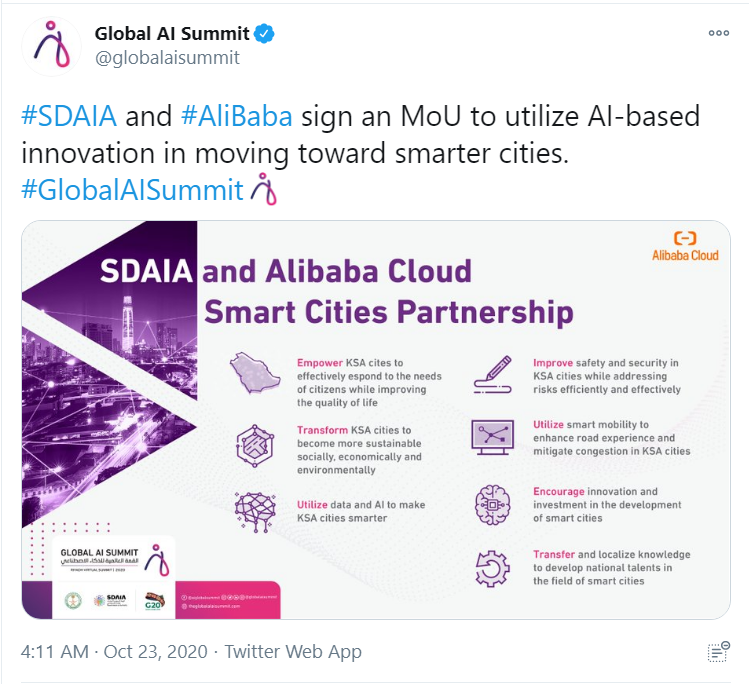The height and width of the screenshot is (684, 750).
Task: Click the Saudi Arabia map icon
Action: tap(255, 373)
